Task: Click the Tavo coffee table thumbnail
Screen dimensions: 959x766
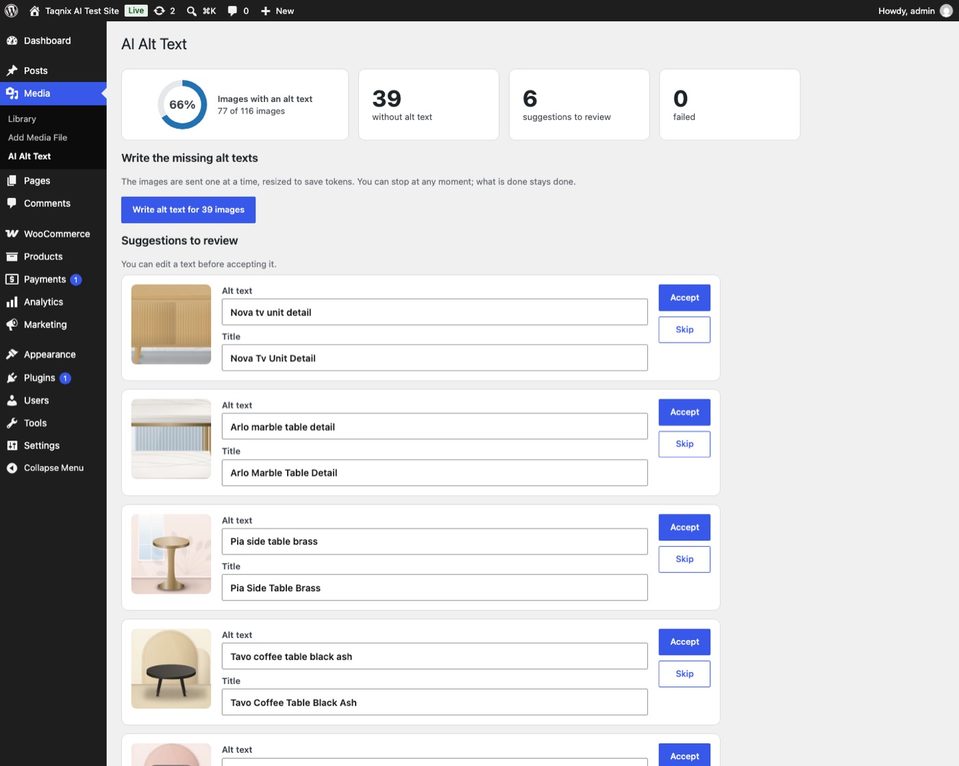Action: [171, 669]
